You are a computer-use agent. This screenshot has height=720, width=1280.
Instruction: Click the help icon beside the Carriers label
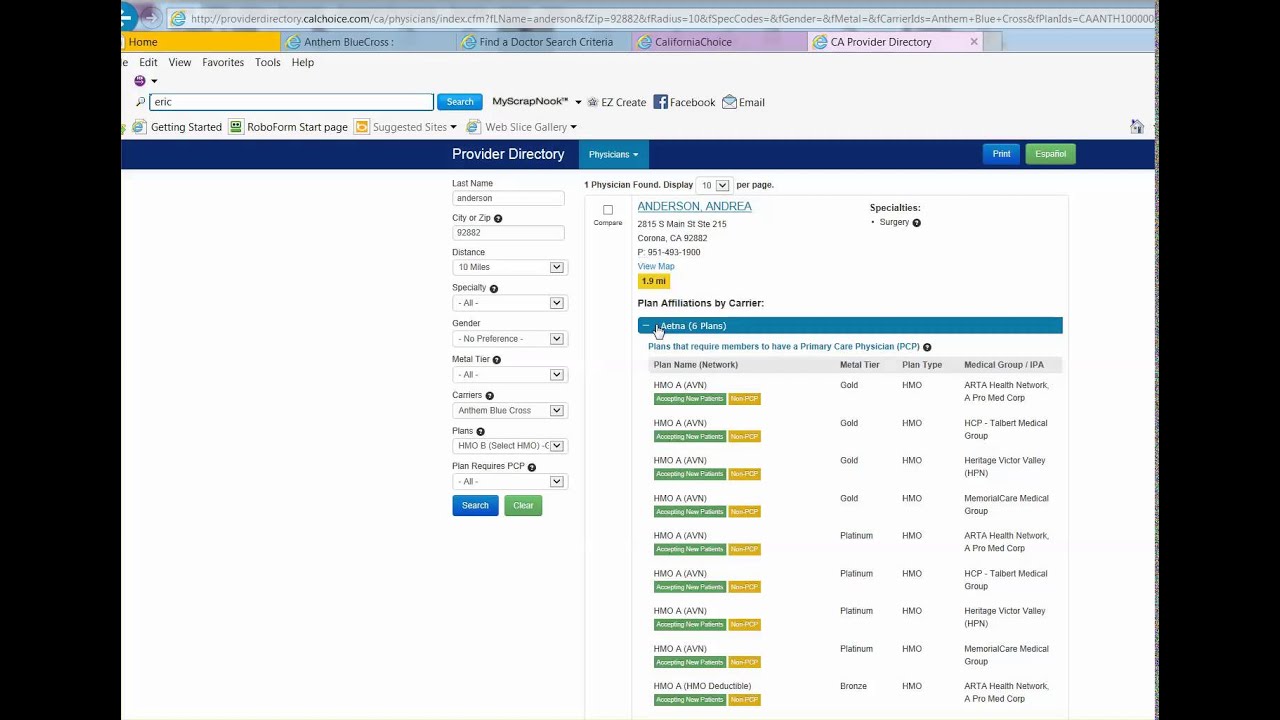pyautogui.click(x=489, y=396)
